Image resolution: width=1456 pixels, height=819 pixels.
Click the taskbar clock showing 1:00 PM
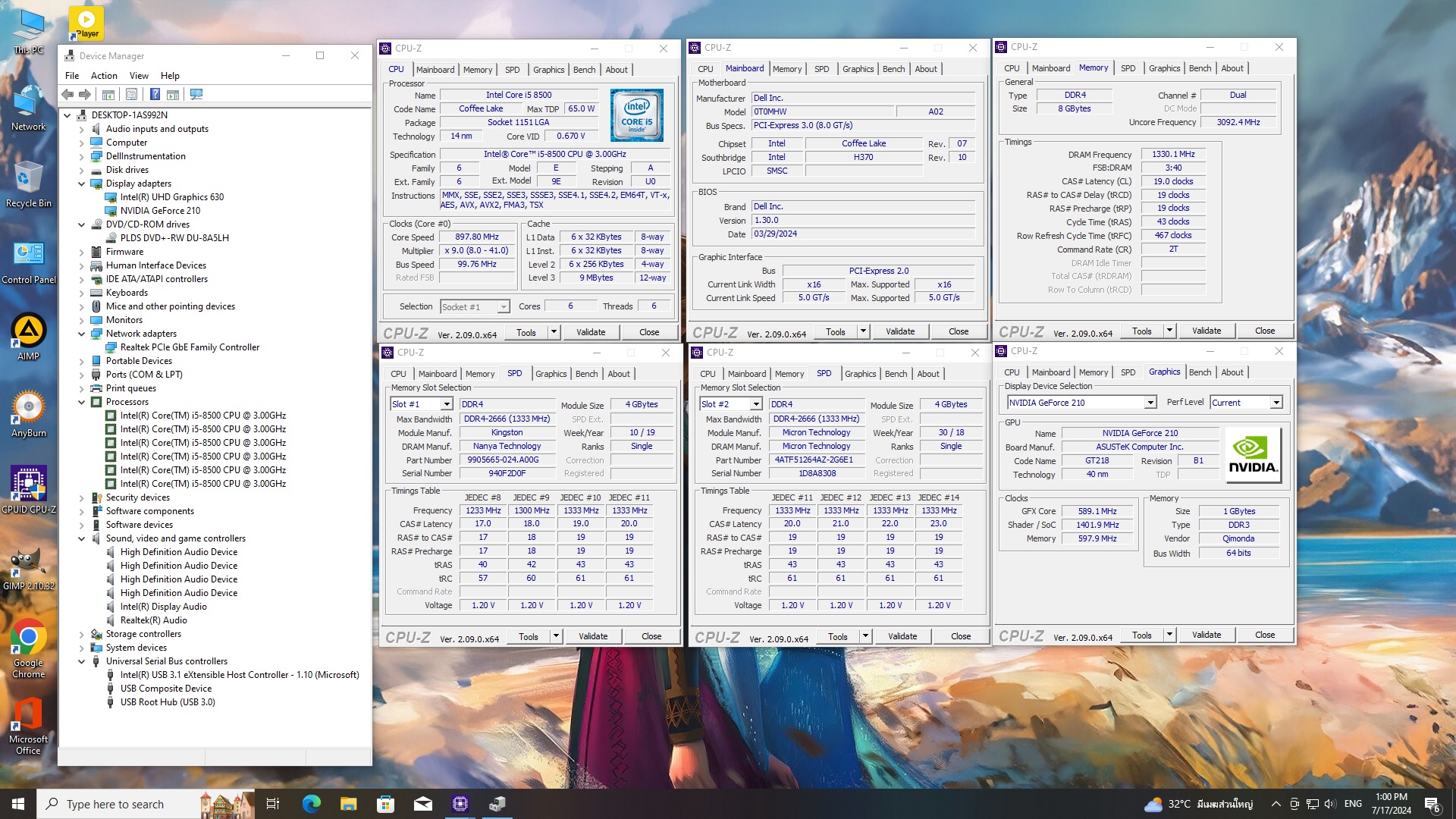[1392, 804]
